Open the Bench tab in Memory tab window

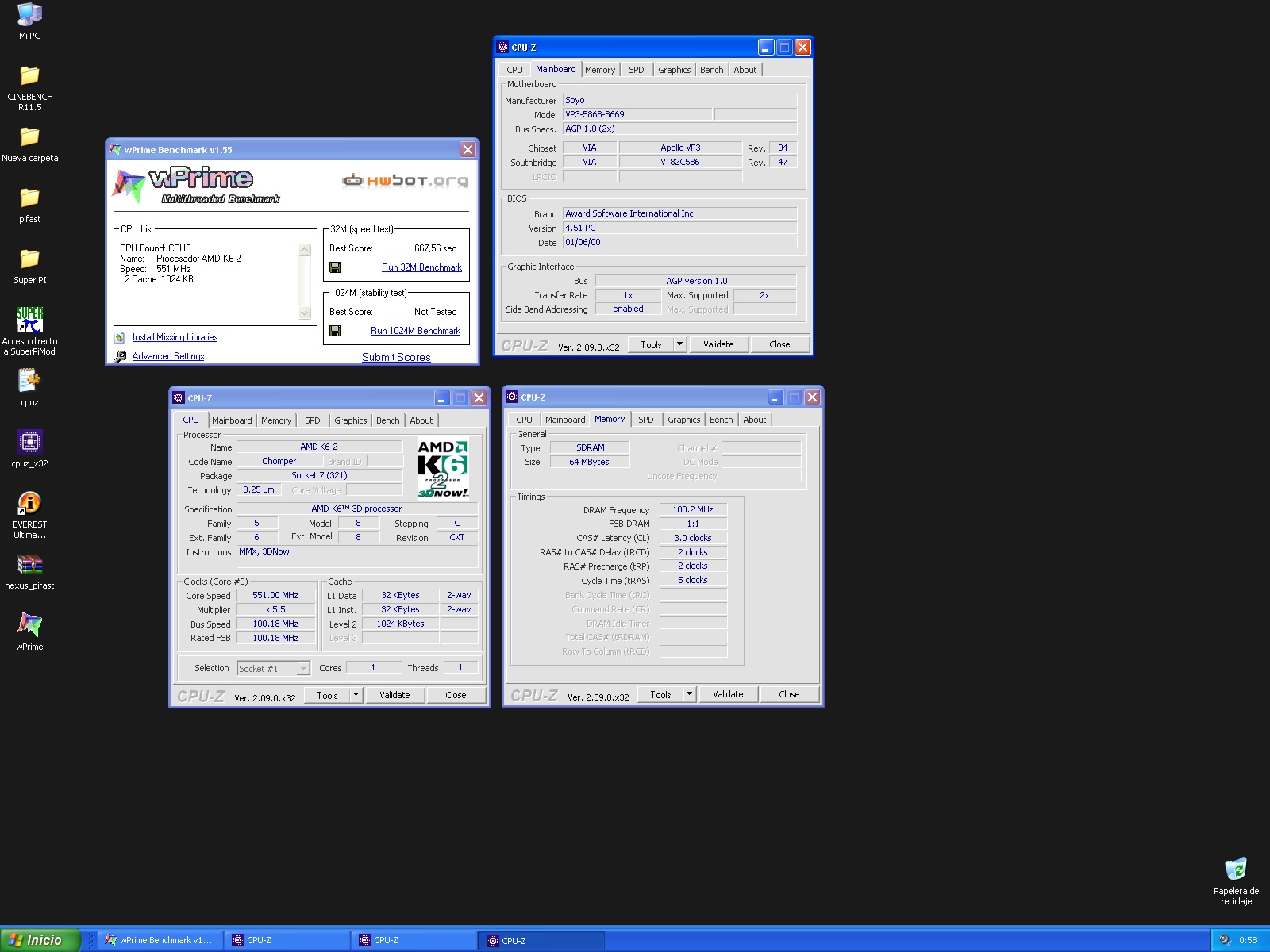coord(722,420)
